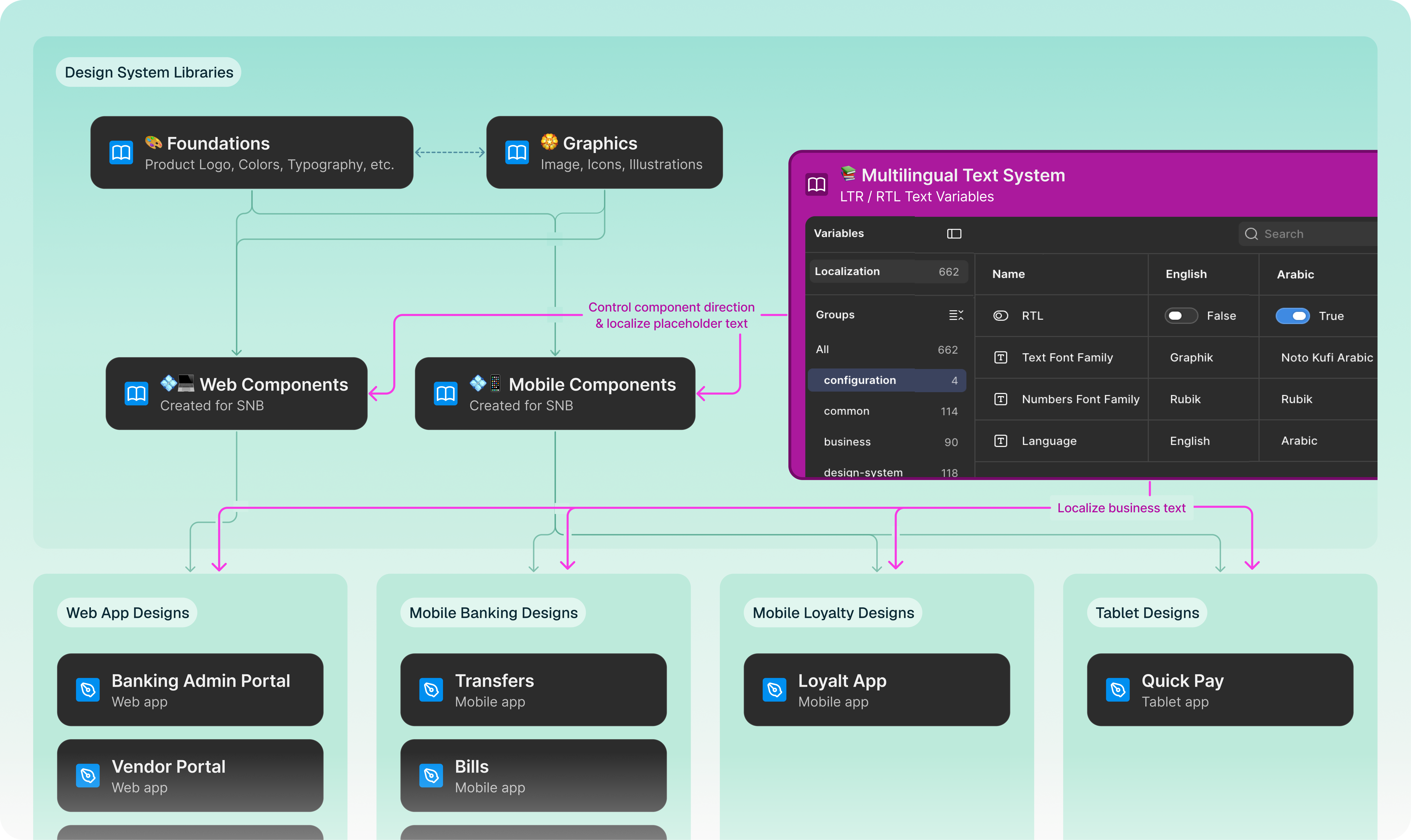Click the English Rubik numbers font cell
Screen dimensions: 1411x840
(x=1203, y=400)
